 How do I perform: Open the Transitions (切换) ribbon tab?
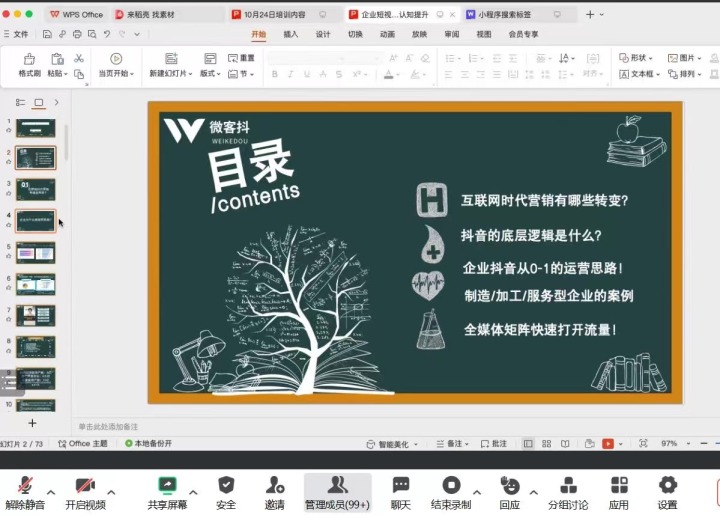pos(355,34)
